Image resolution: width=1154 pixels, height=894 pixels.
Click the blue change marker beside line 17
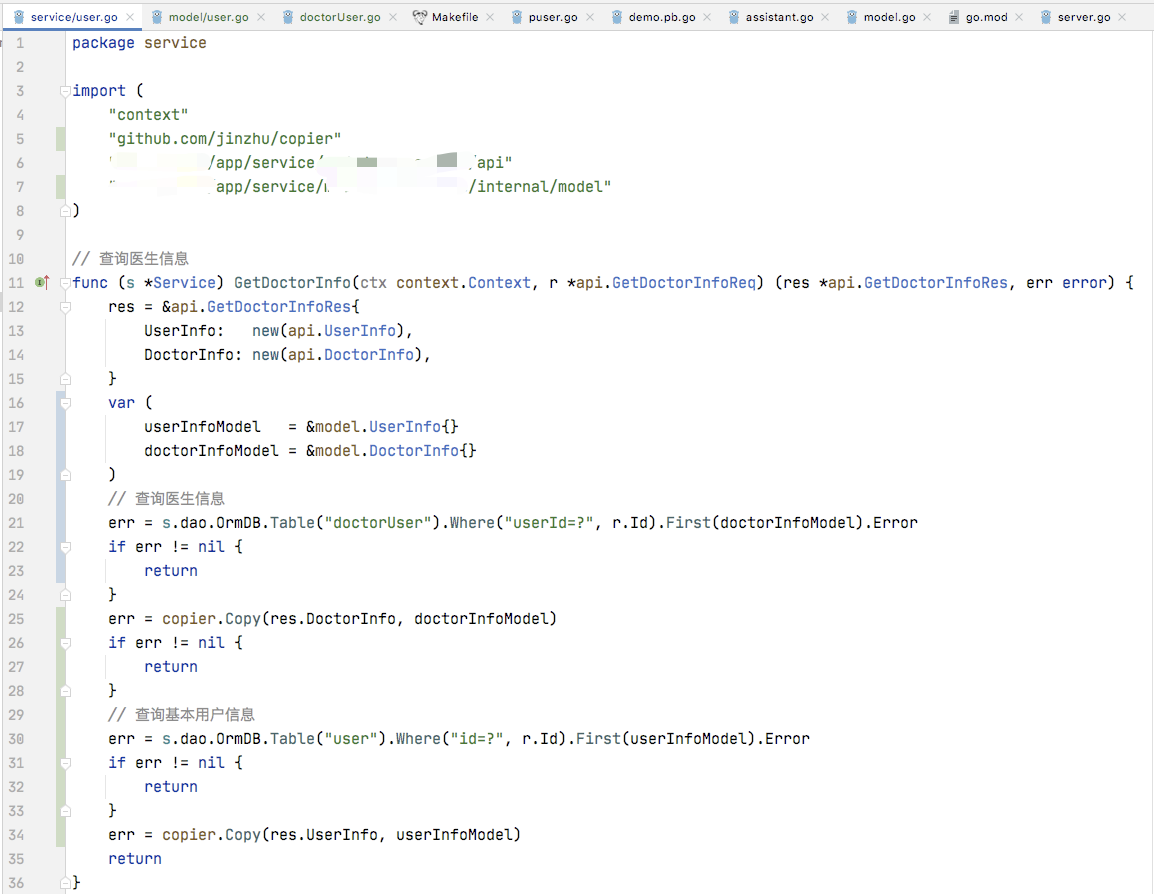(x=61, y=427)
